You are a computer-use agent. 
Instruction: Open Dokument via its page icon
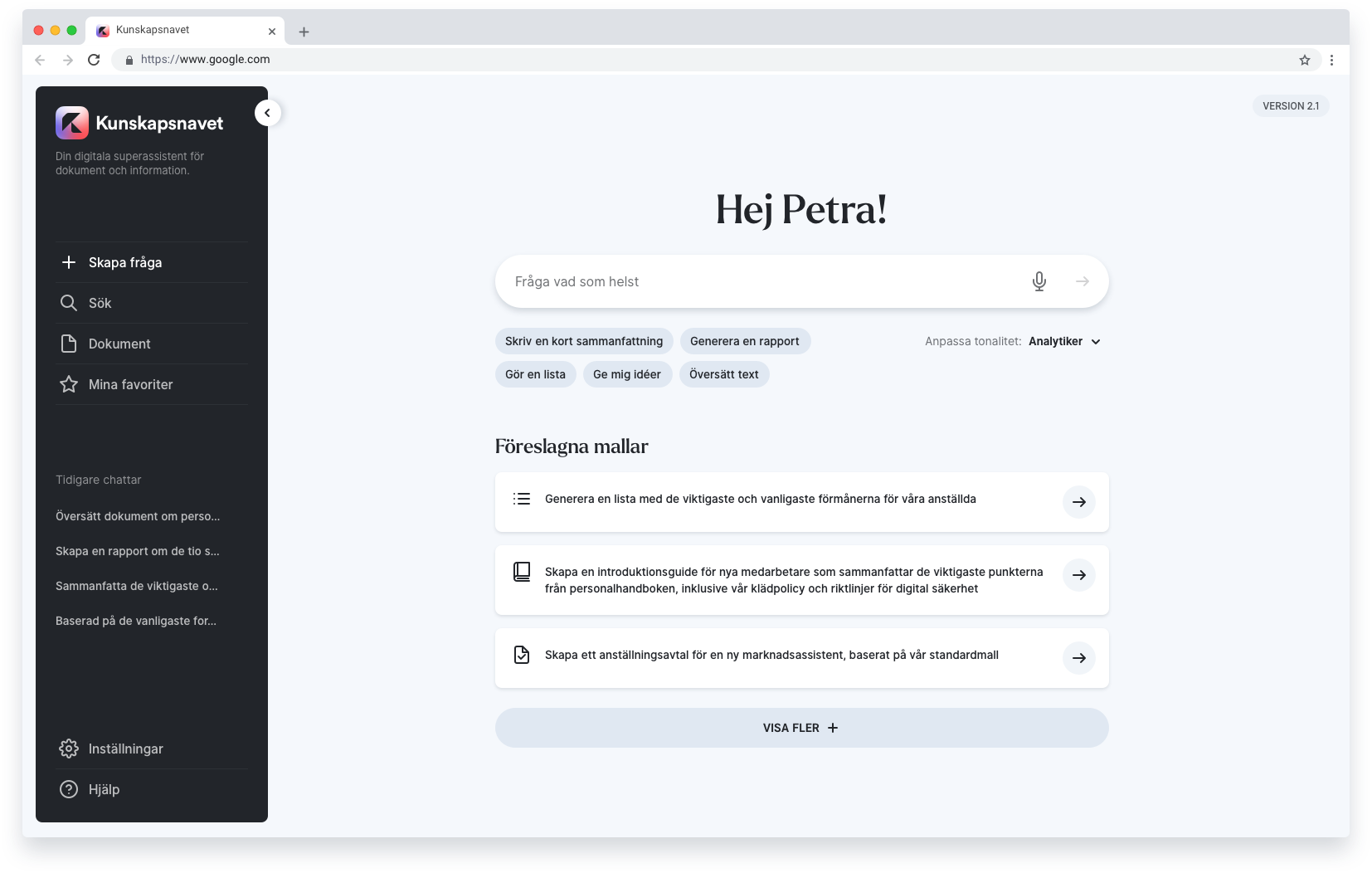[70, 344]
